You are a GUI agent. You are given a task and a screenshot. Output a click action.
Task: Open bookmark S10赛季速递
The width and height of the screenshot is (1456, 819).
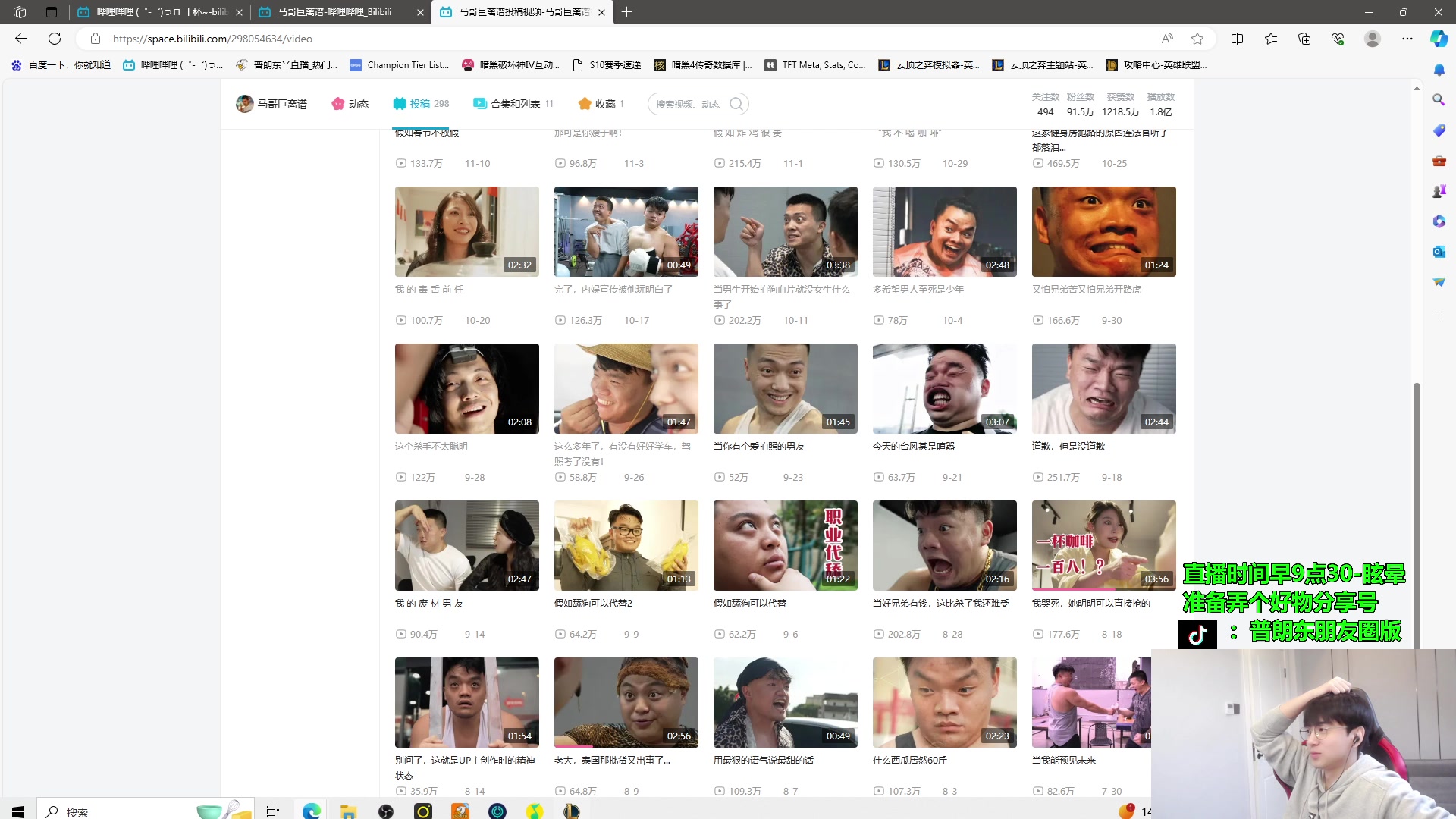pos(607,65)
